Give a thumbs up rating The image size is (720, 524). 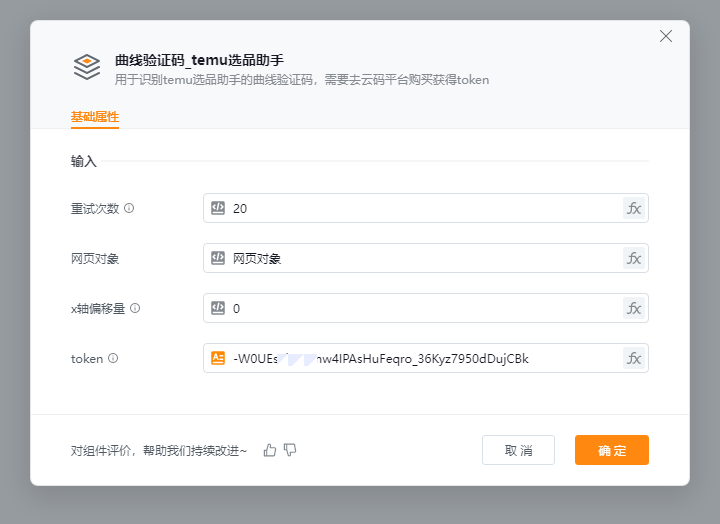point(270,450)
